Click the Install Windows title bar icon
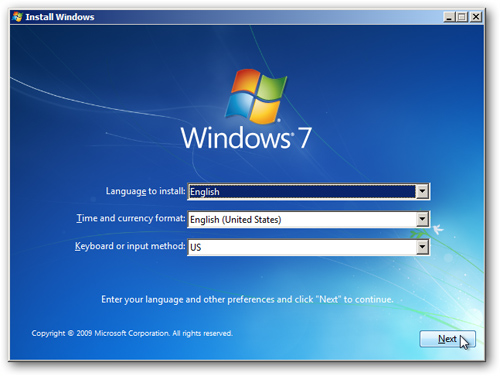500x376 pixels. coord(17,17)
